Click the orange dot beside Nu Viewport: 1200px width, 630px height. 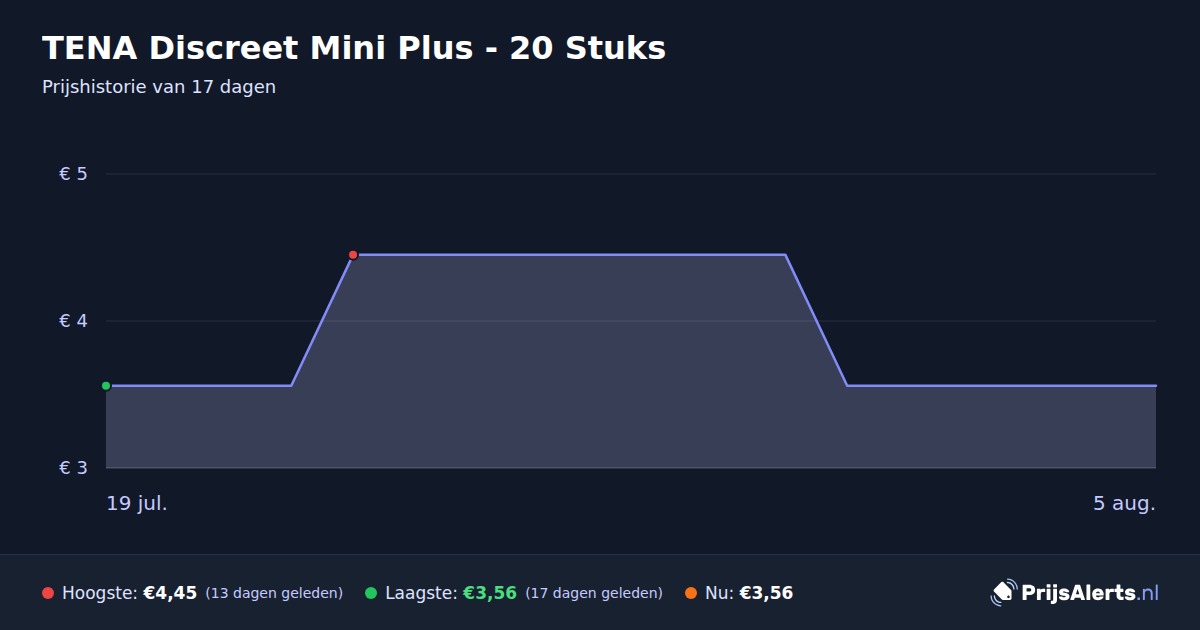click(691, 593)
